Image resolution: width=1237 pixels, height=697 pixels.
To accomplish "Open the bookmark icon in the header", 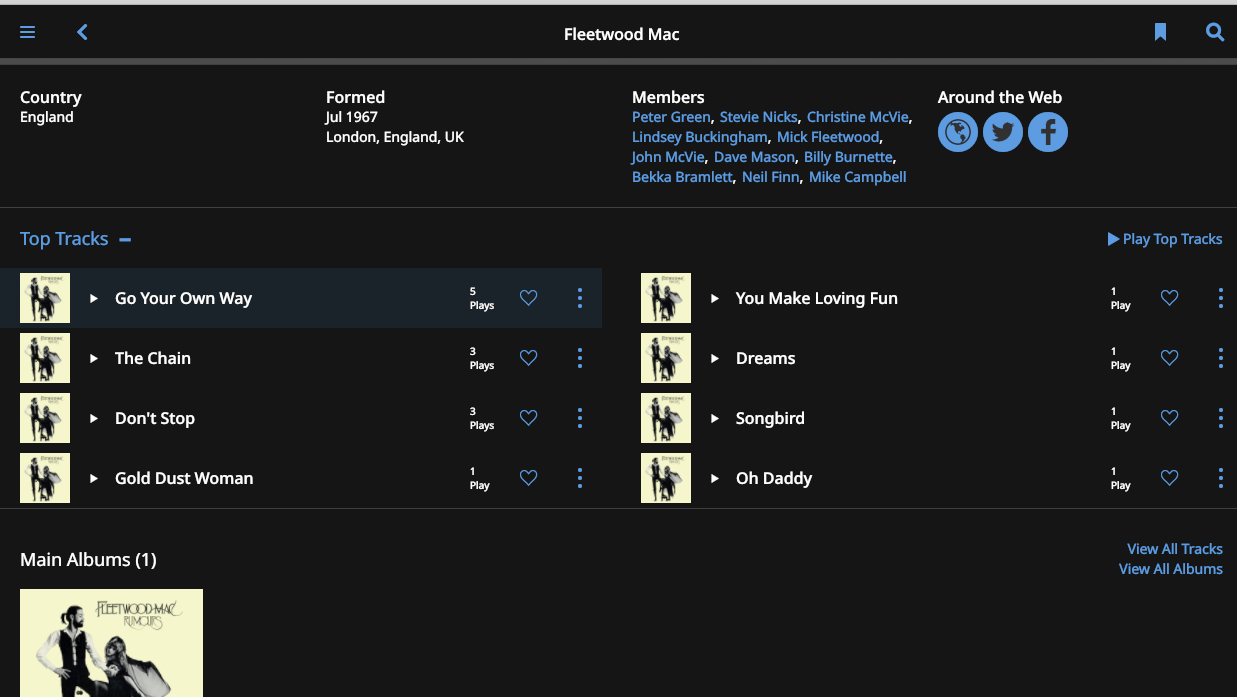I will point(1160,33).
